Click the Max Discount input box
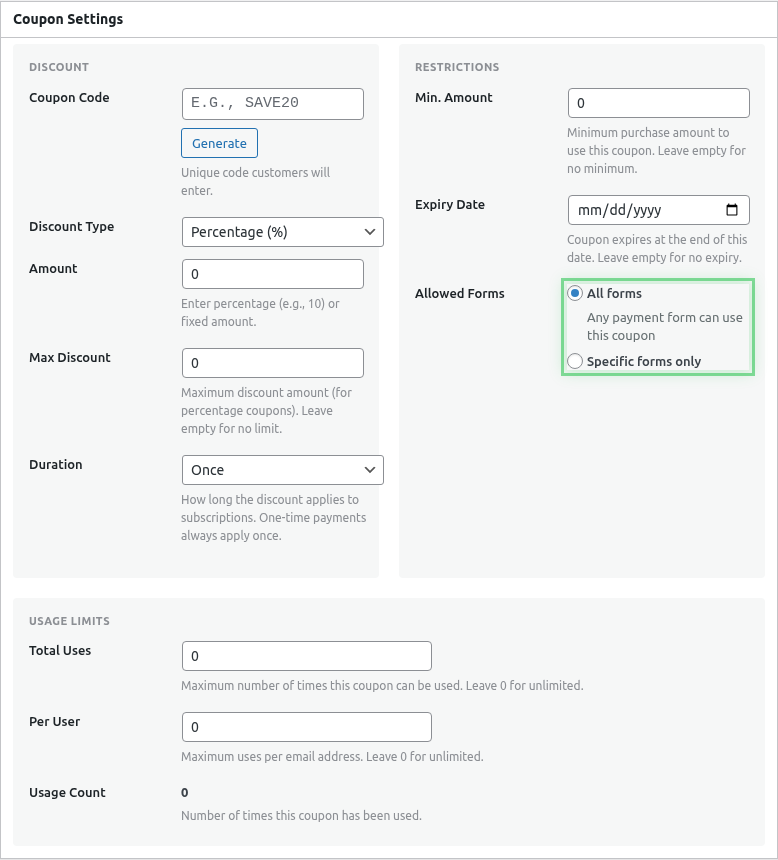Image resolution: width=778 pixels, height=860 pixels. tap(272, 362)
